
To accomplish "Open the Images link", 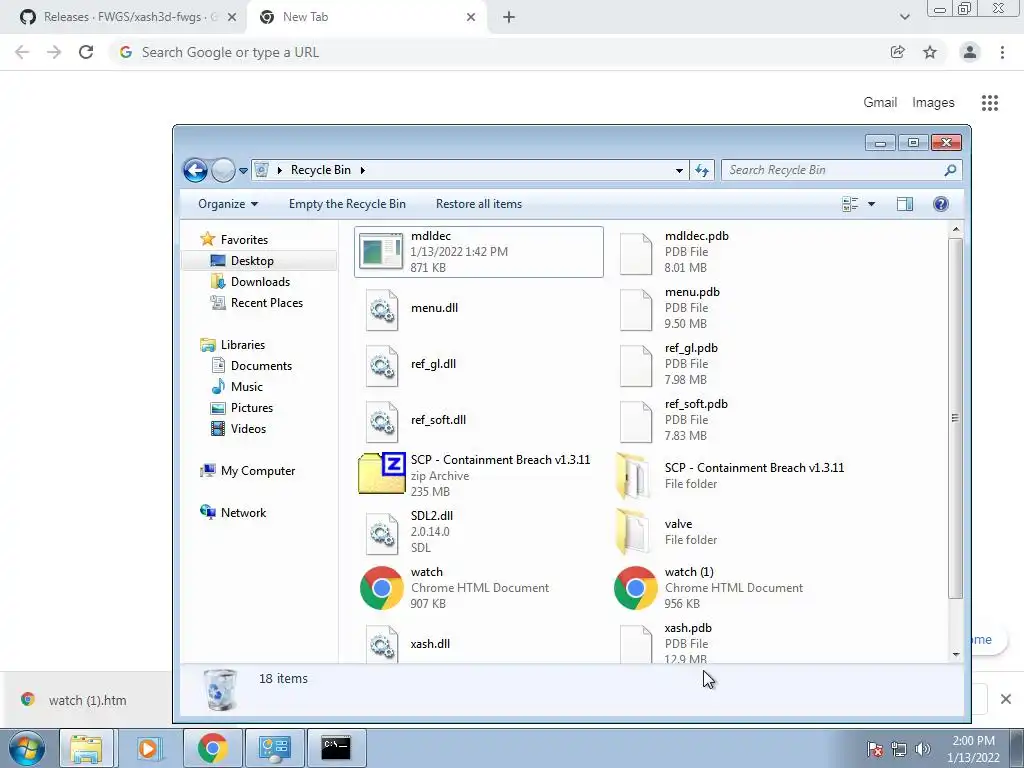I will (x=933, y=103).
